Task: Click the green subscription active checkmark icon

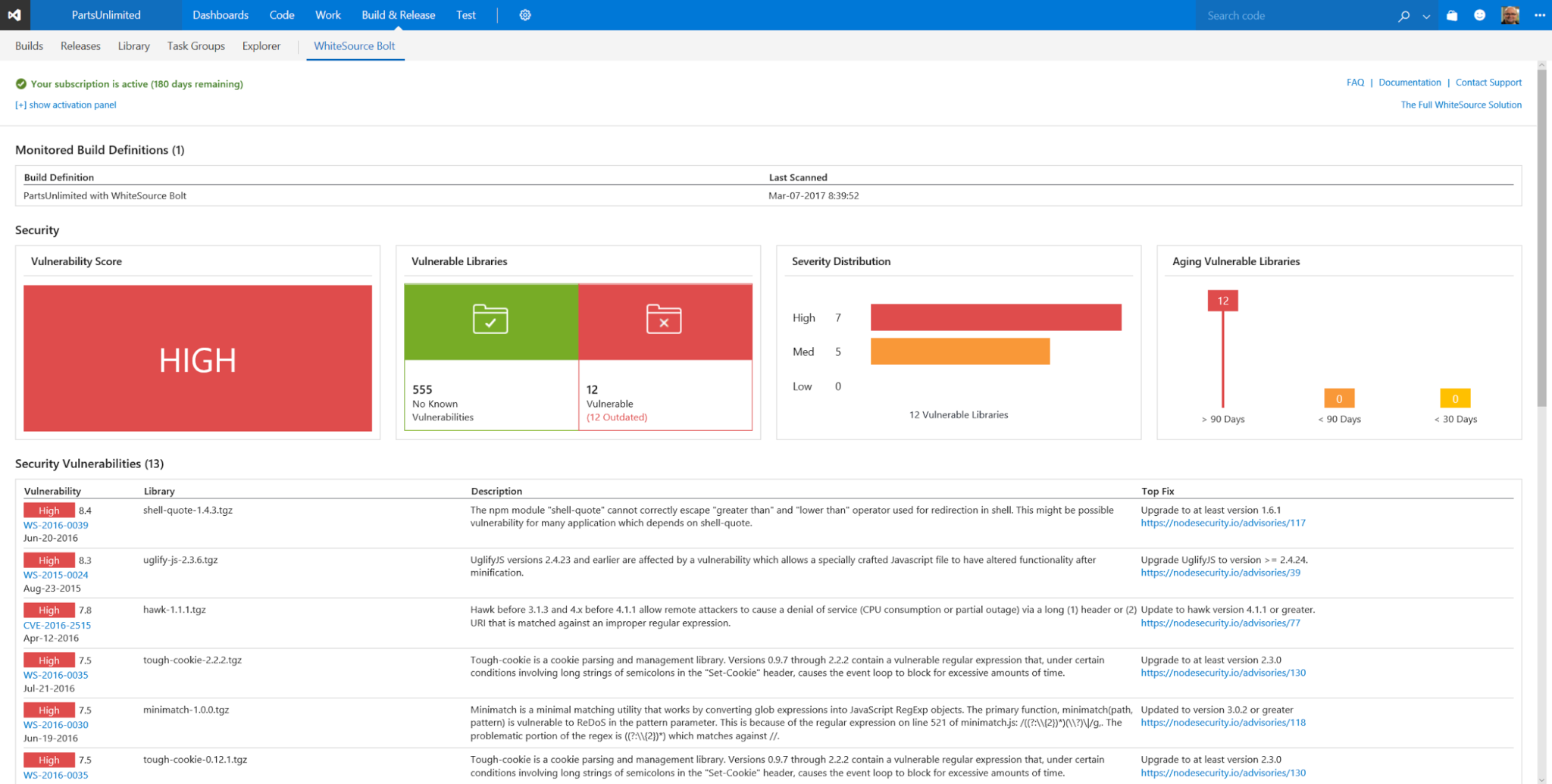Action: pos(21,84)
